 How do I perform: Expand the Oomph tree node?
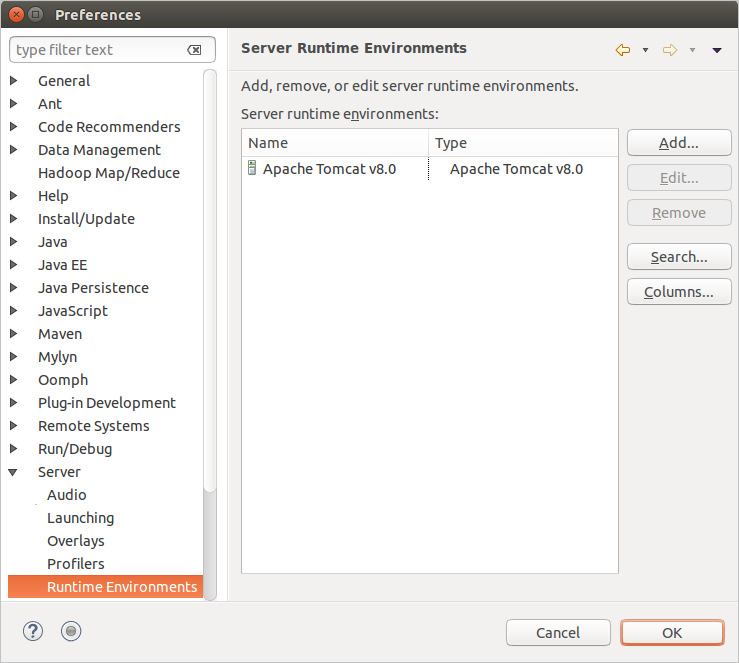point(14,380)
